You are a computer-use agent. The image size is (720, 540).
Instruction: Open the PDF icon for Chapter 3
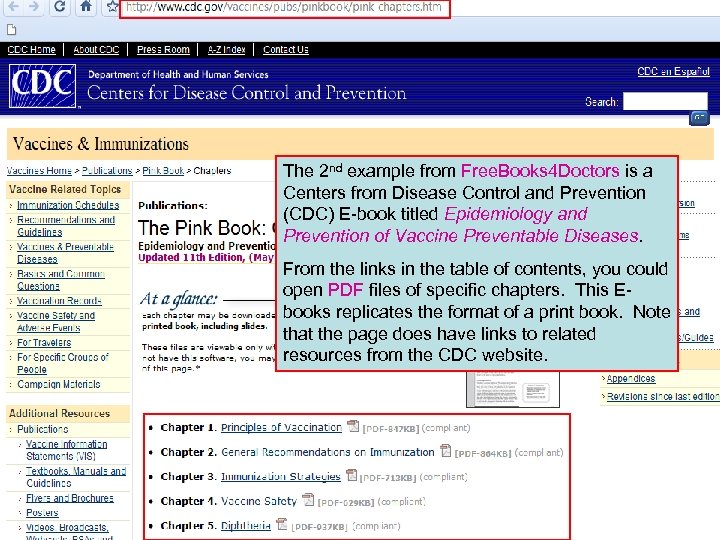(351, 475)
